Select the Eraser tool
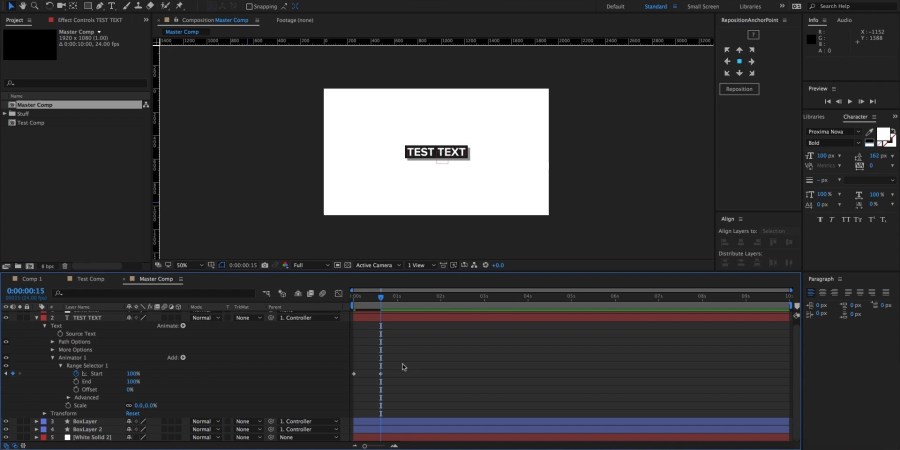 click(150, 6)
